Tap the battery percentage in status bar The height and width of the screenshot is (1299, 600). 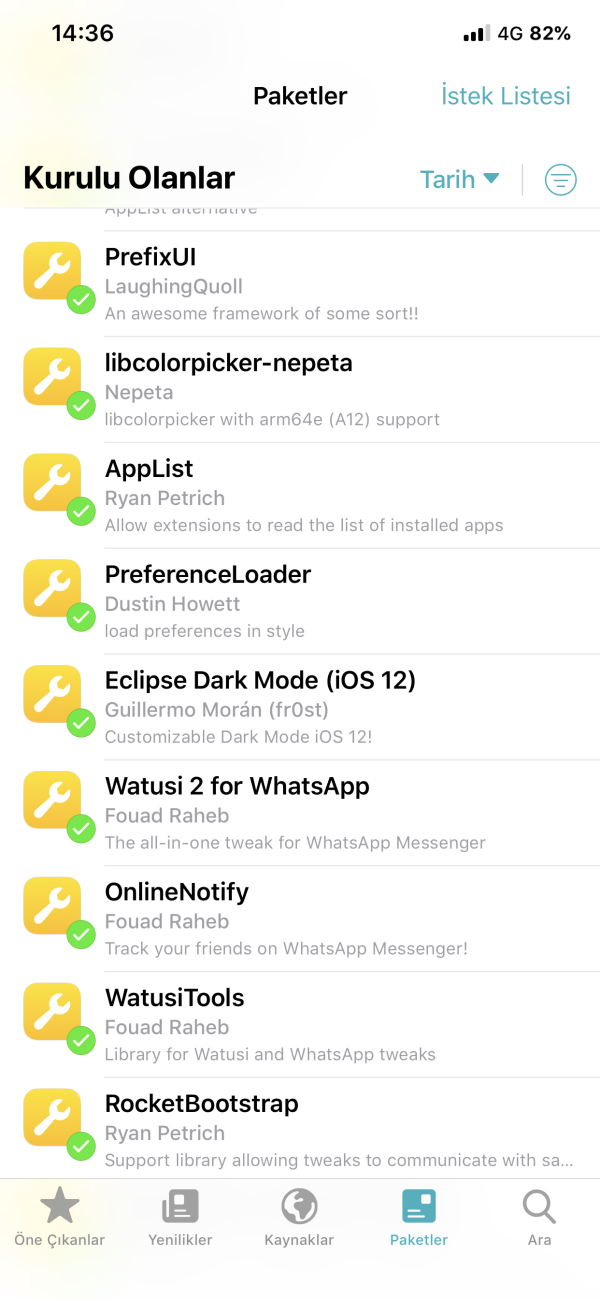click(550, 33)
